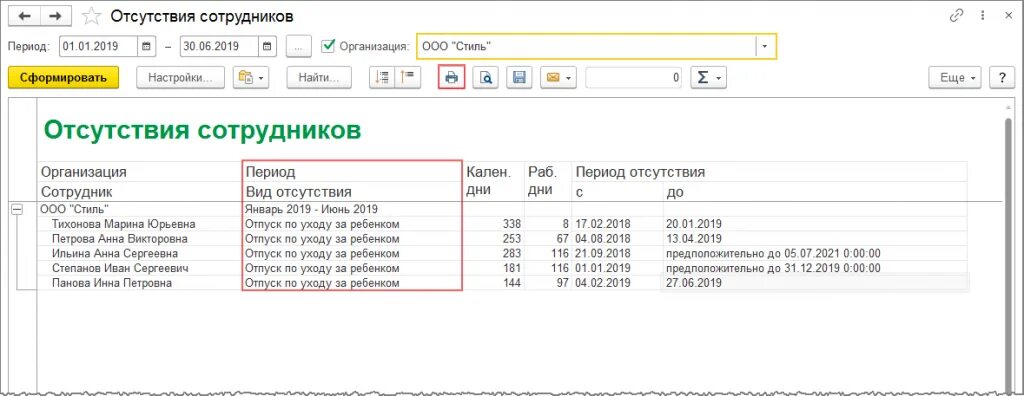Go forward with the right arrow
Screen dimensions: 1024x396
coord(57,16)
